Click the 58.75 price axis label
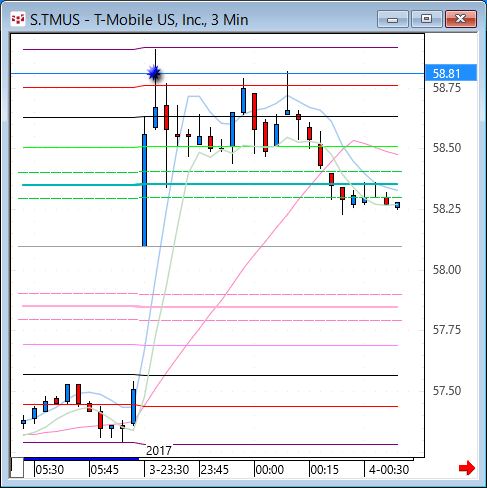 [447, 88]
